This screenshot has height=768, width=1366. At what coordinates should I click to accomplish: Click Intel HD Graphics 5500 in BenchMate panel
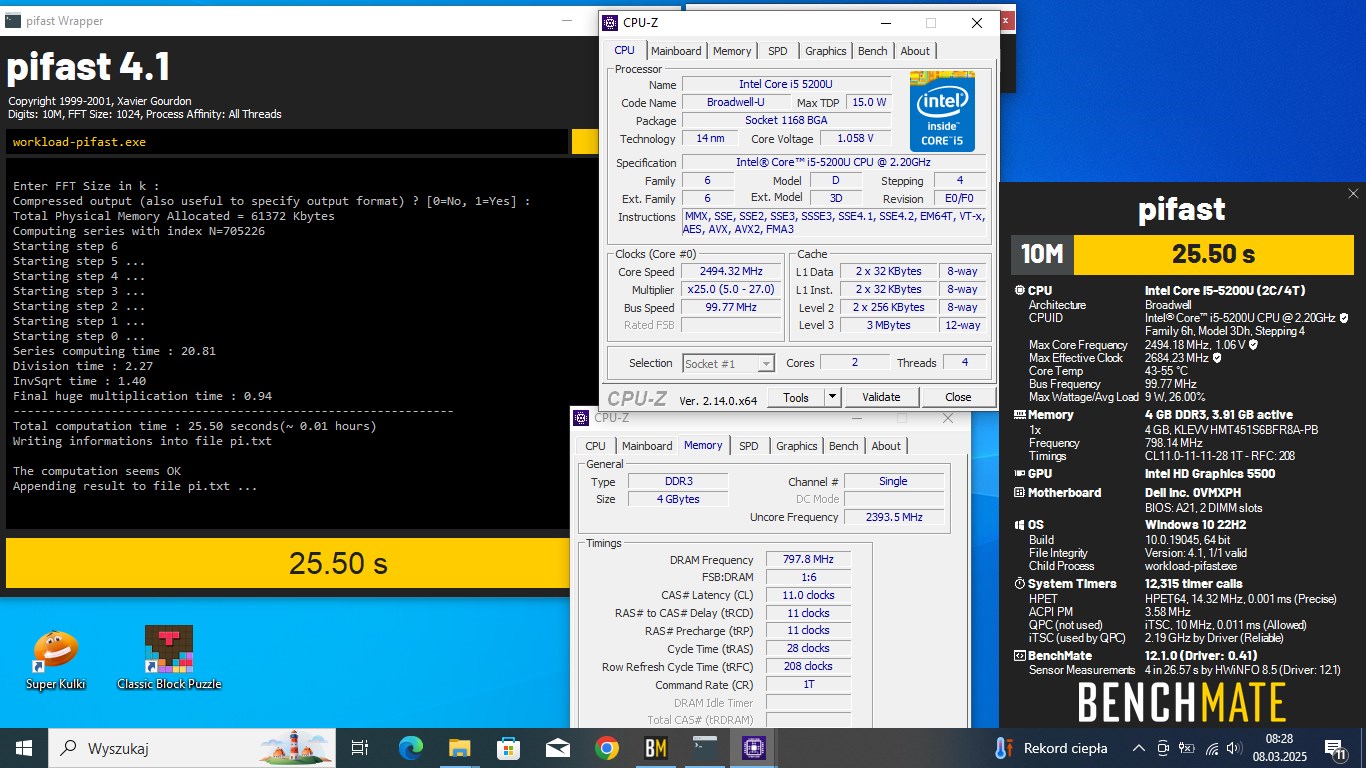click(1210, 474)
